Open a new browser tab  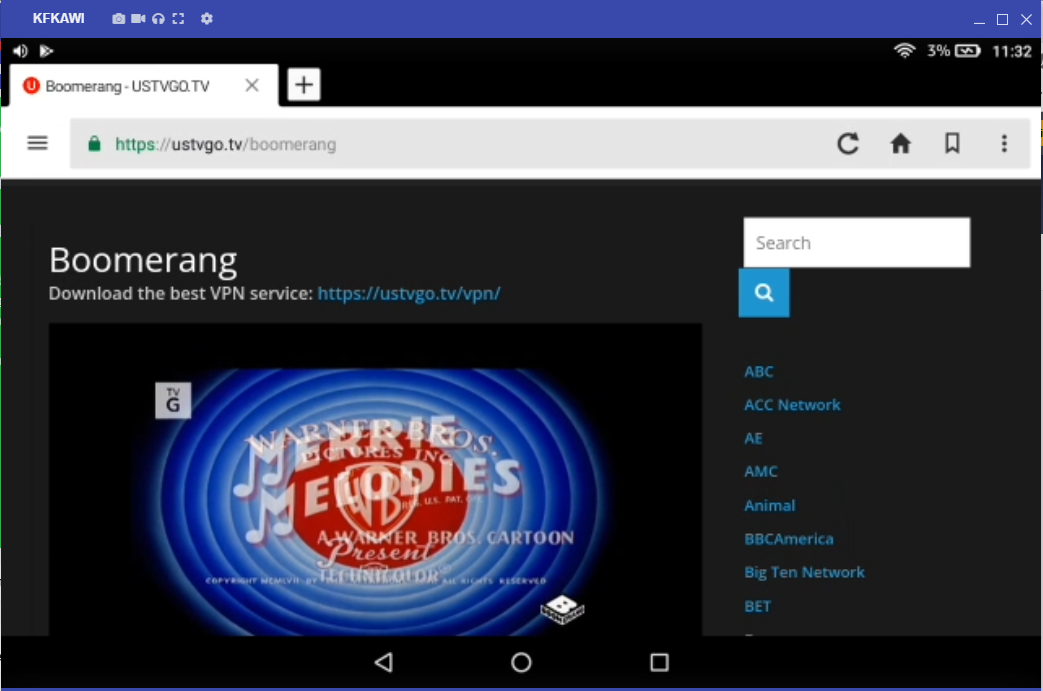pyautogui.click(x=303, y=85)
